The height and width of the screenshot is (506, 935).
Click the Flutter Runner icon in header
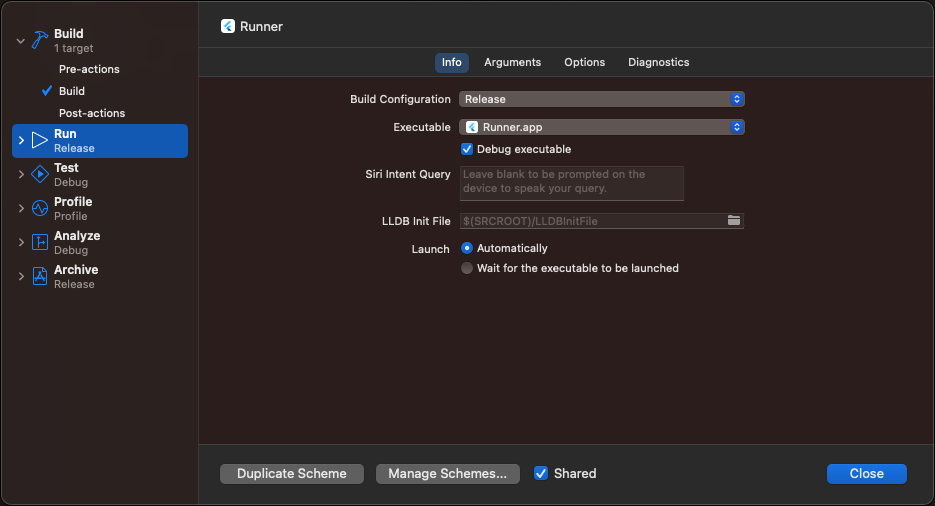(x=228, y=26)
